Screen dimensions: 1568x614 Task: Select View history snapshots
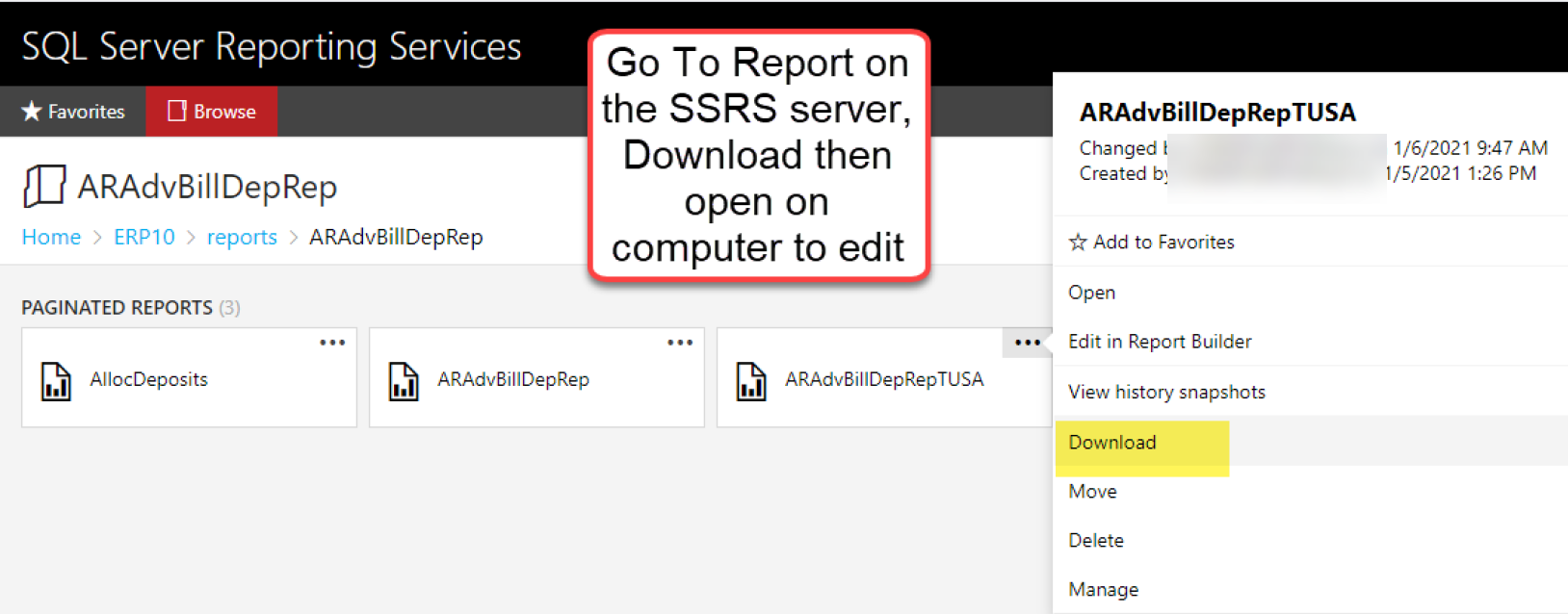(x=1310, y=392)
